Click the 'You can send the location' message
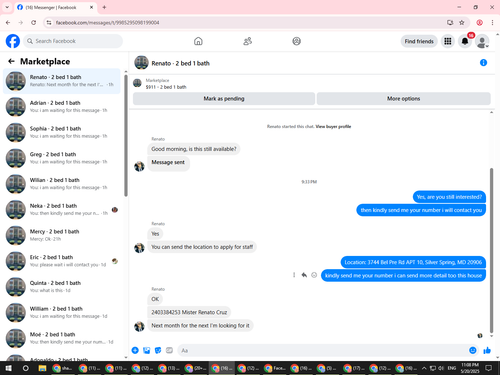The width and height of the screenshot is (500, 375). [202, 247]
